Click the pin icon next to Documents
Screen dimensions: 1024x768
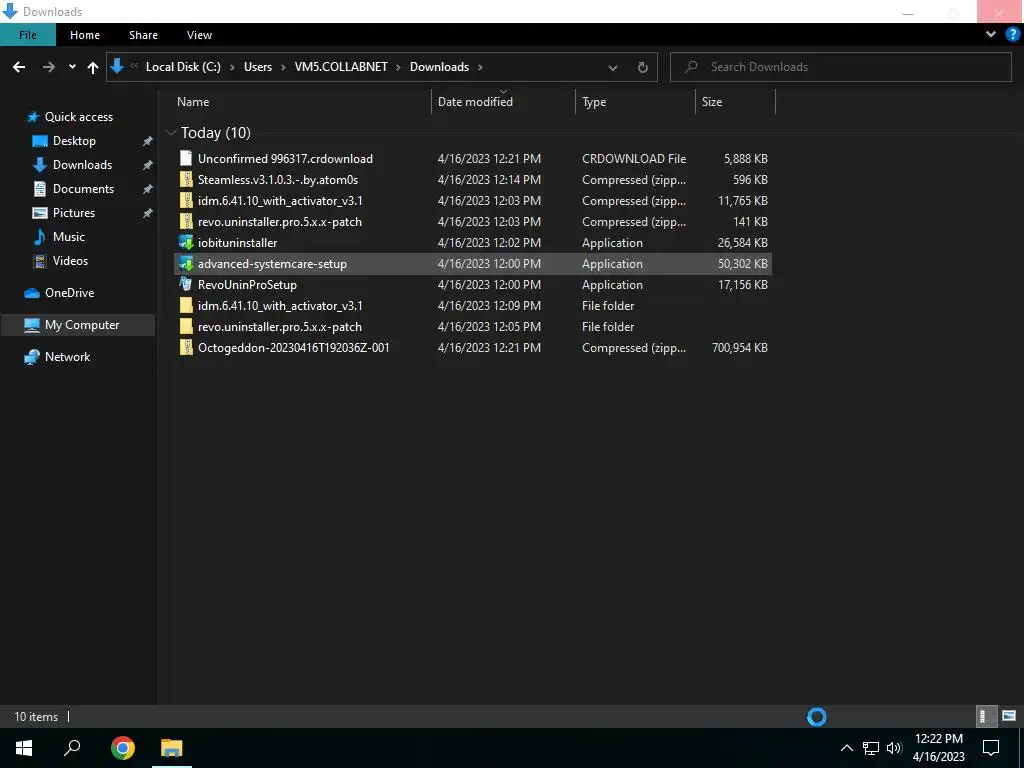pos(148,189)
